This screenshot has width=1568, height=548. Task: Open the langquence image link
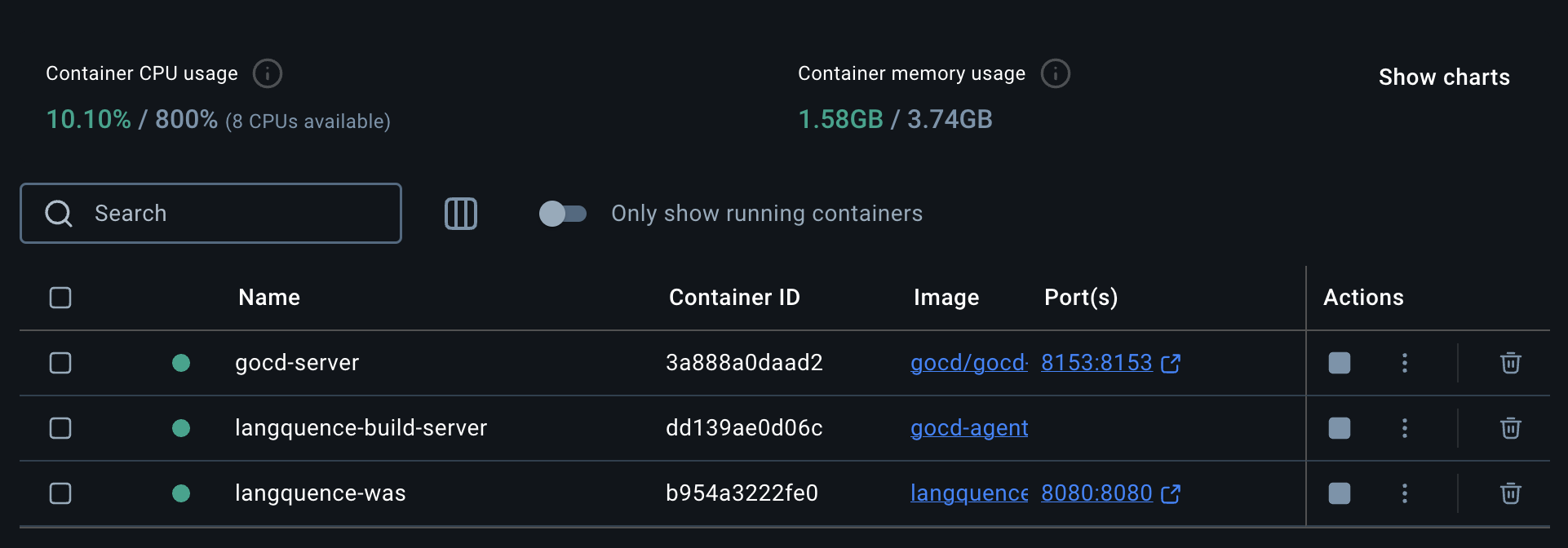pos(969,493)
